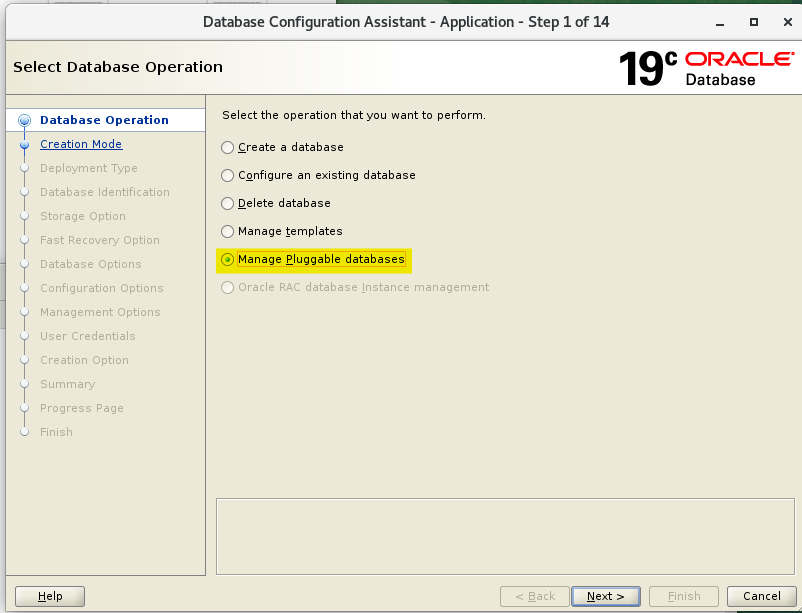
Task: Open the Creation Mode step link
Action: [81, 144]
